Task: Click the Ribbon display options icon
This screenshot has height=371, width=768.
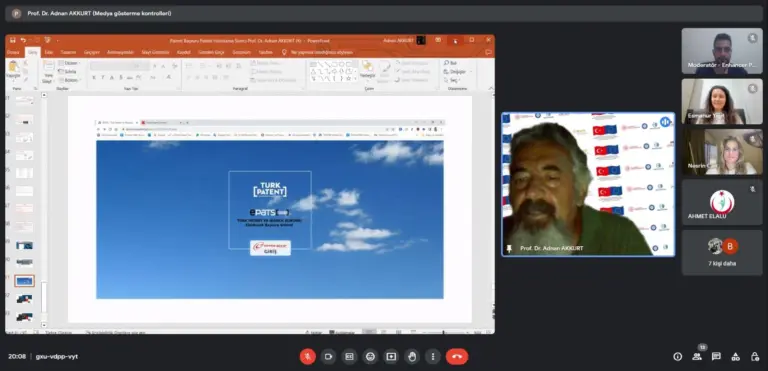Action: pos(438,40)
